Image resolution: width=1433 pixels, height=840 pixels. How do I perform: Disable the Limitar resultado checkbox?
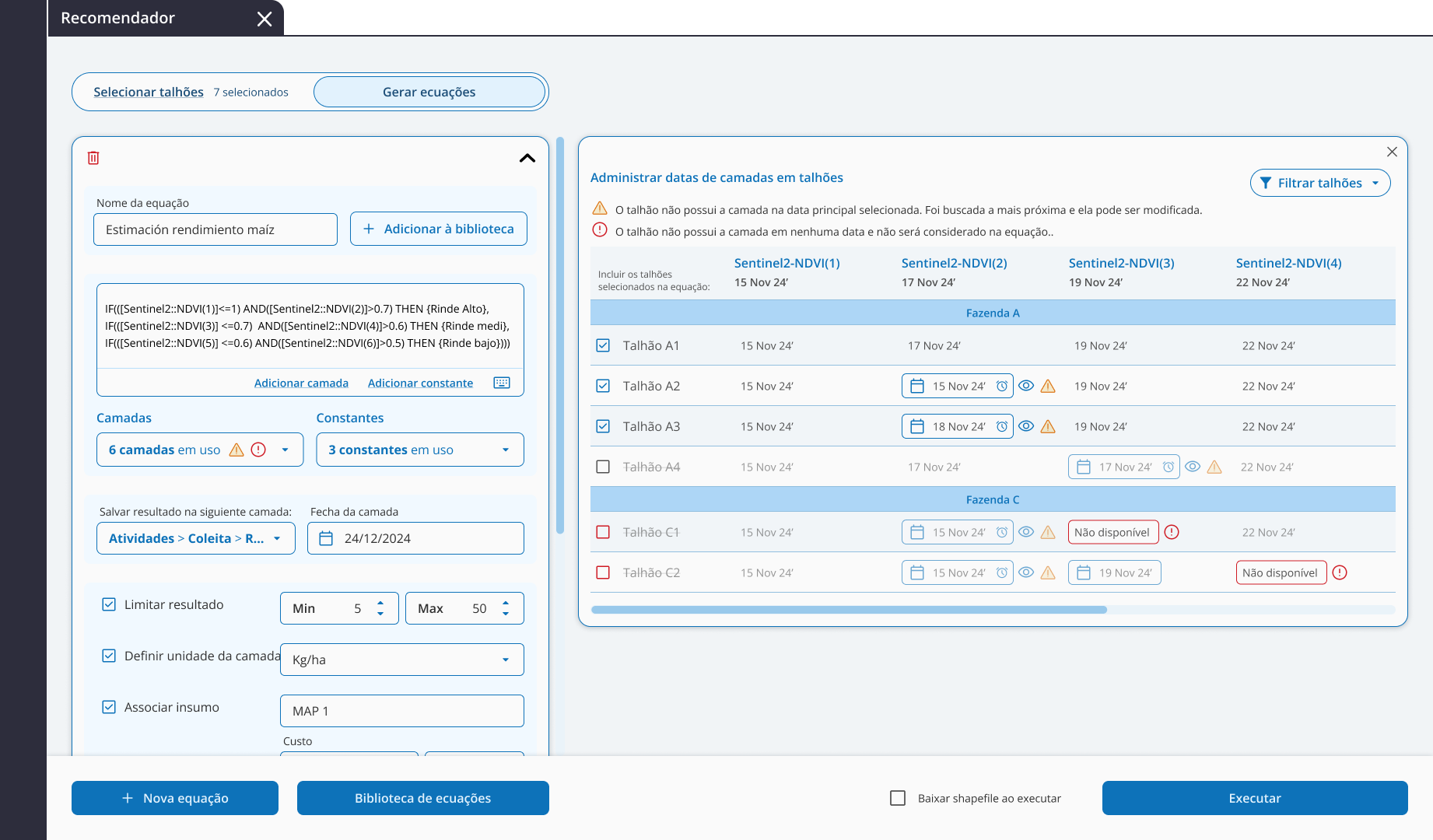coord(109,604)
